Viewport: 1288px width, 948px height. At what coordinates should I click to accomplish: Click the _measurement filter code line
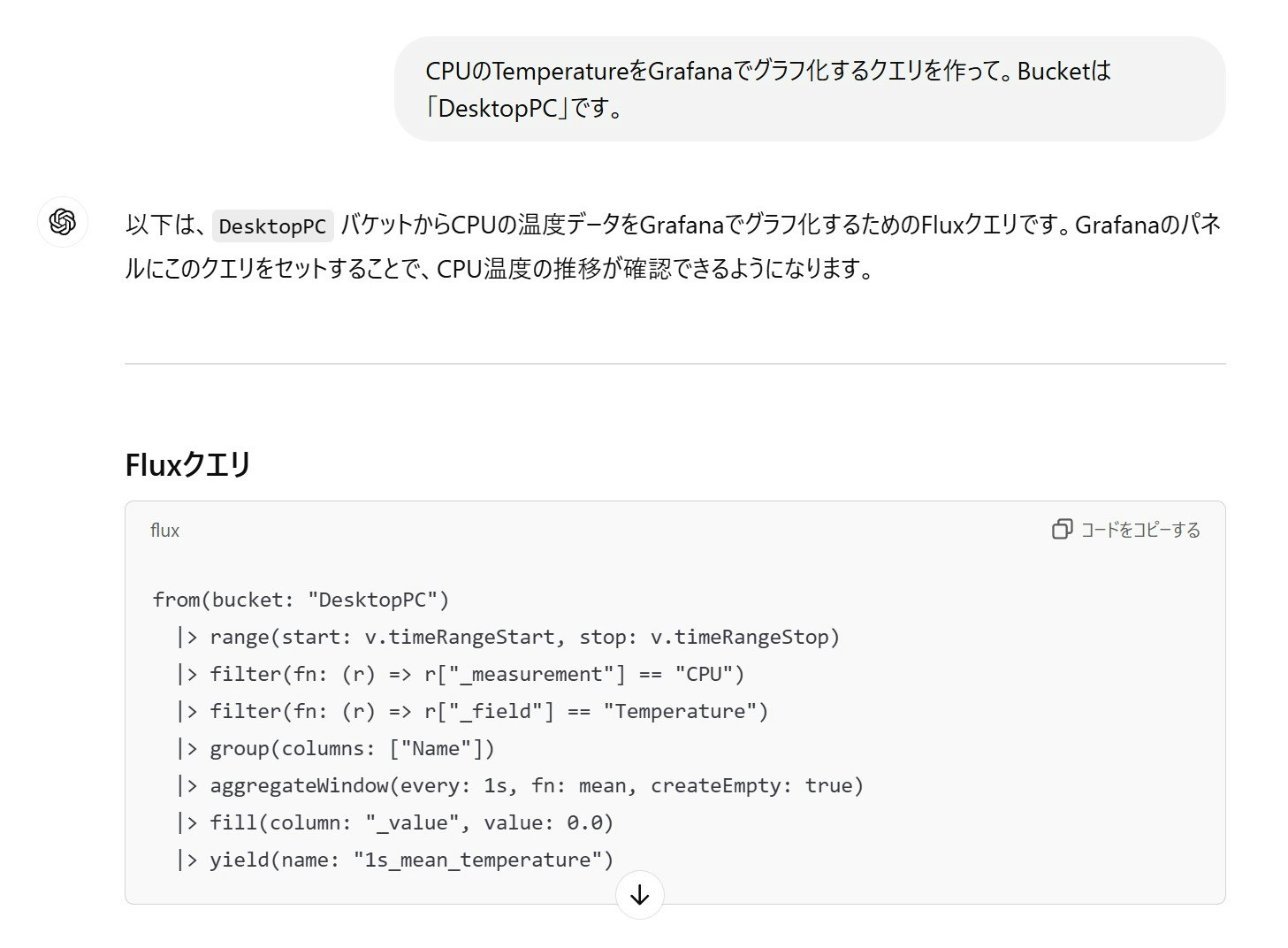click(460, 674)
